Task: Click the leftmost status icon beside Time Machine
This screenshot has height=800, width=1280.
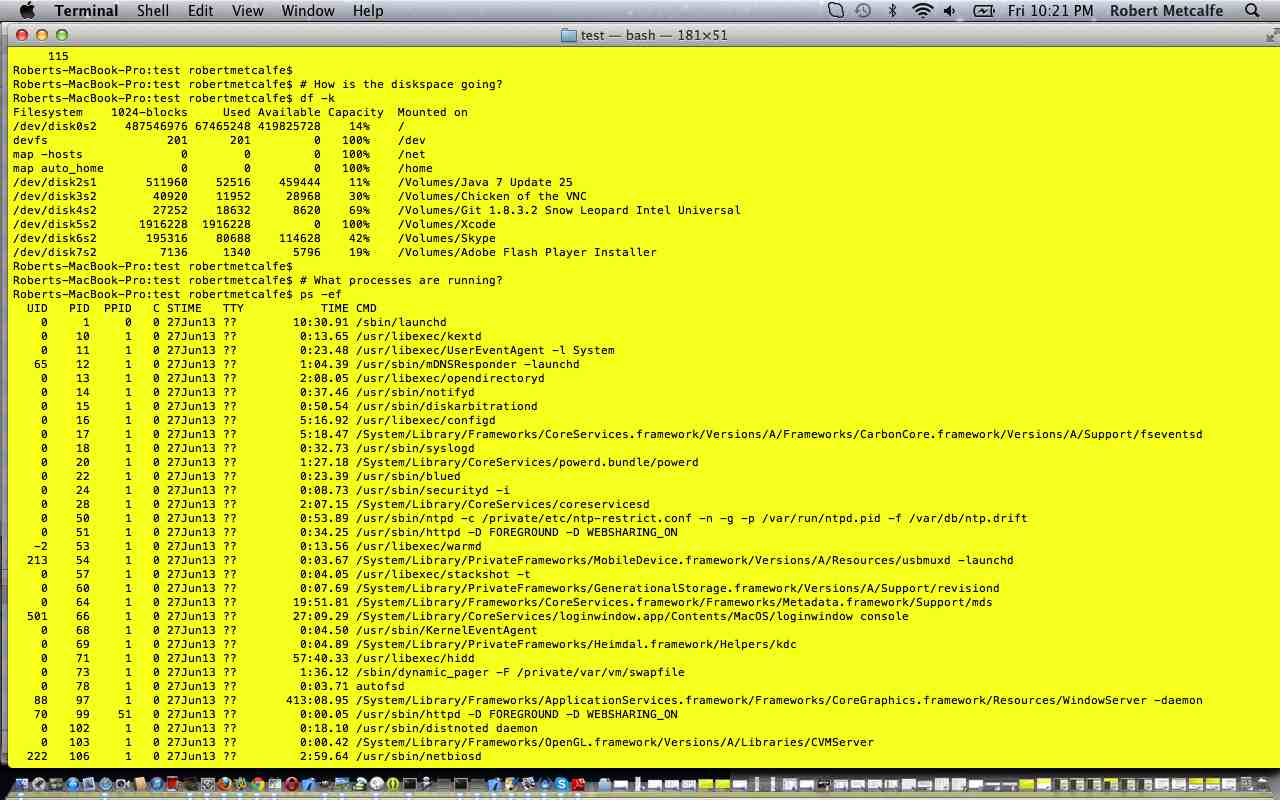Action: click(836, 11)
